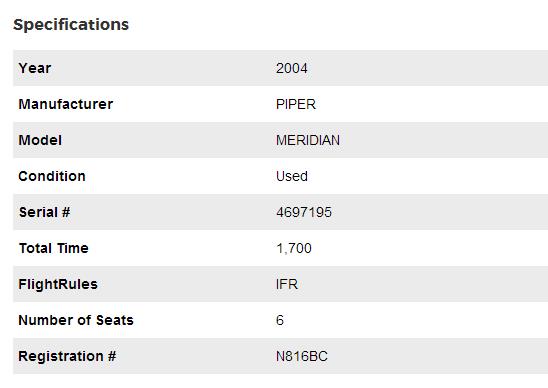
Task: Click the manufacturer value PIPER
Action: pyautogui.click(x=296, y=104)
